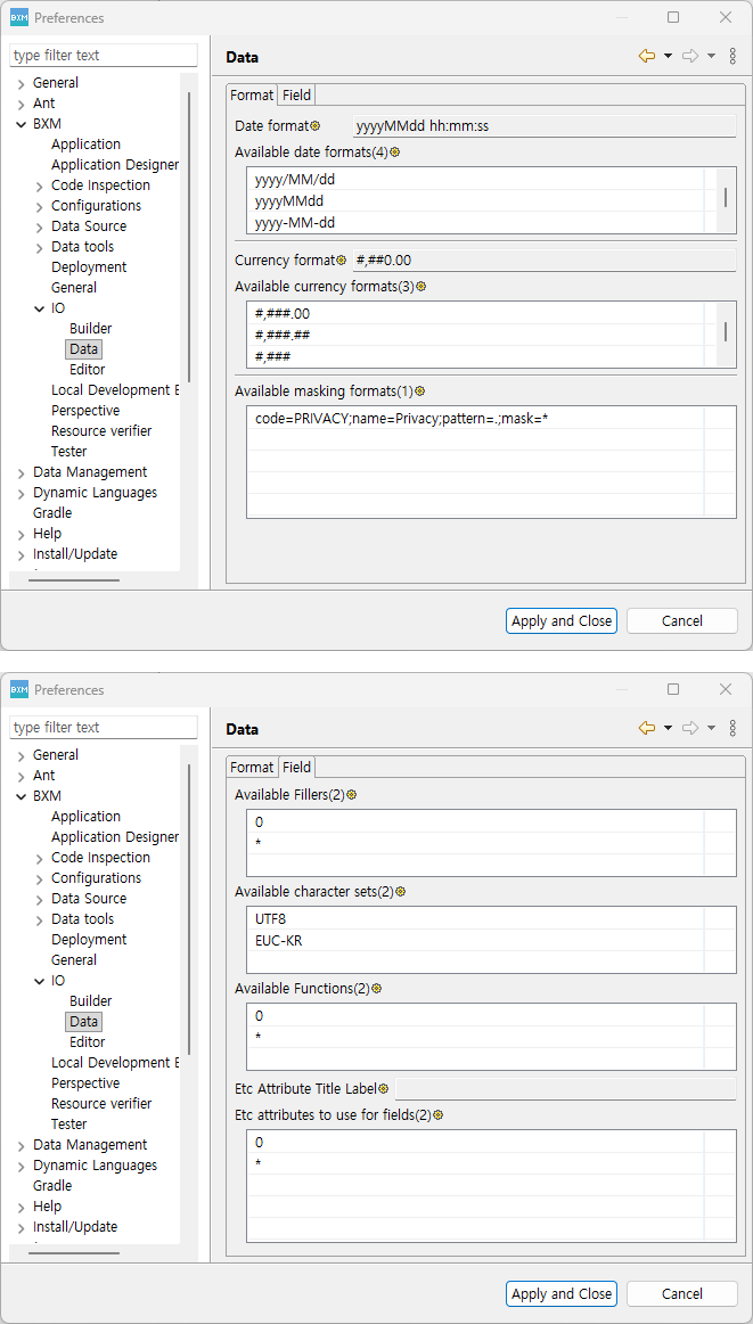Image resolution: width=753 pixels, height=1324 pixels.
Task: Expand Data Management in the lower dialog tree
Action: [22, 1145]
